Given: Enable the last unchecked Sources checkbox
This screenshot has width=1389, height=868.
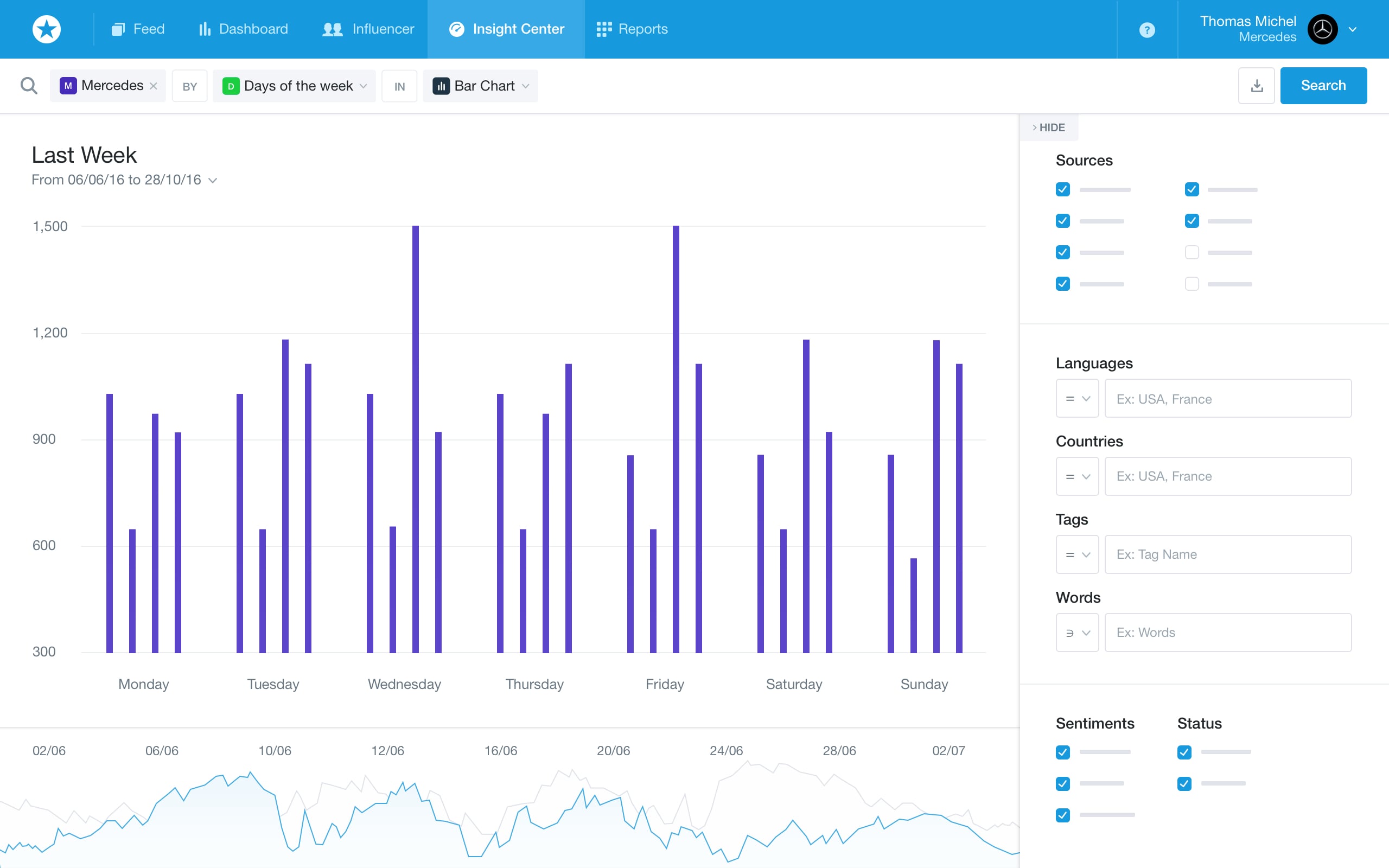Looking at the screenshot, I should 1192,284.
